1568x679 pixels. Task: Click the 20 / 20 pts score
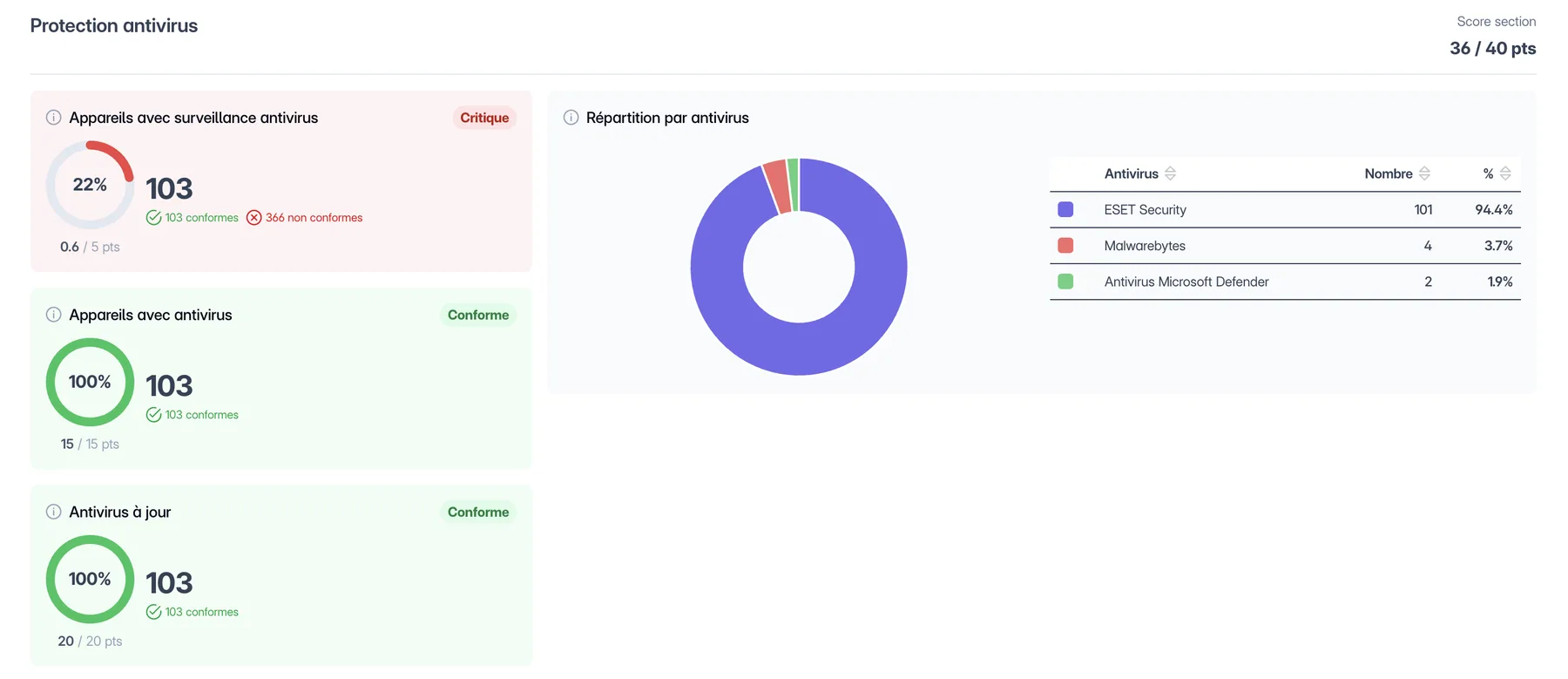(90, 641)
